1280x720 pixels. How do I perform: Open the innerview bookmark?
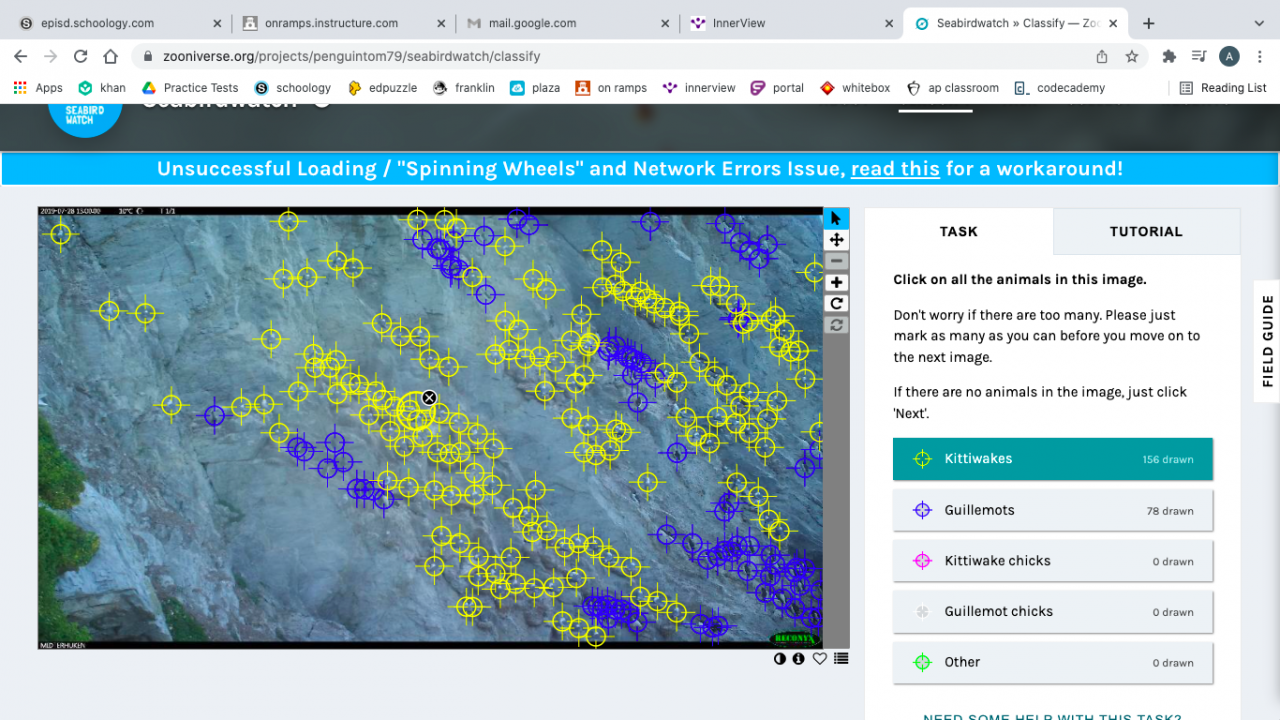(699, 88)
